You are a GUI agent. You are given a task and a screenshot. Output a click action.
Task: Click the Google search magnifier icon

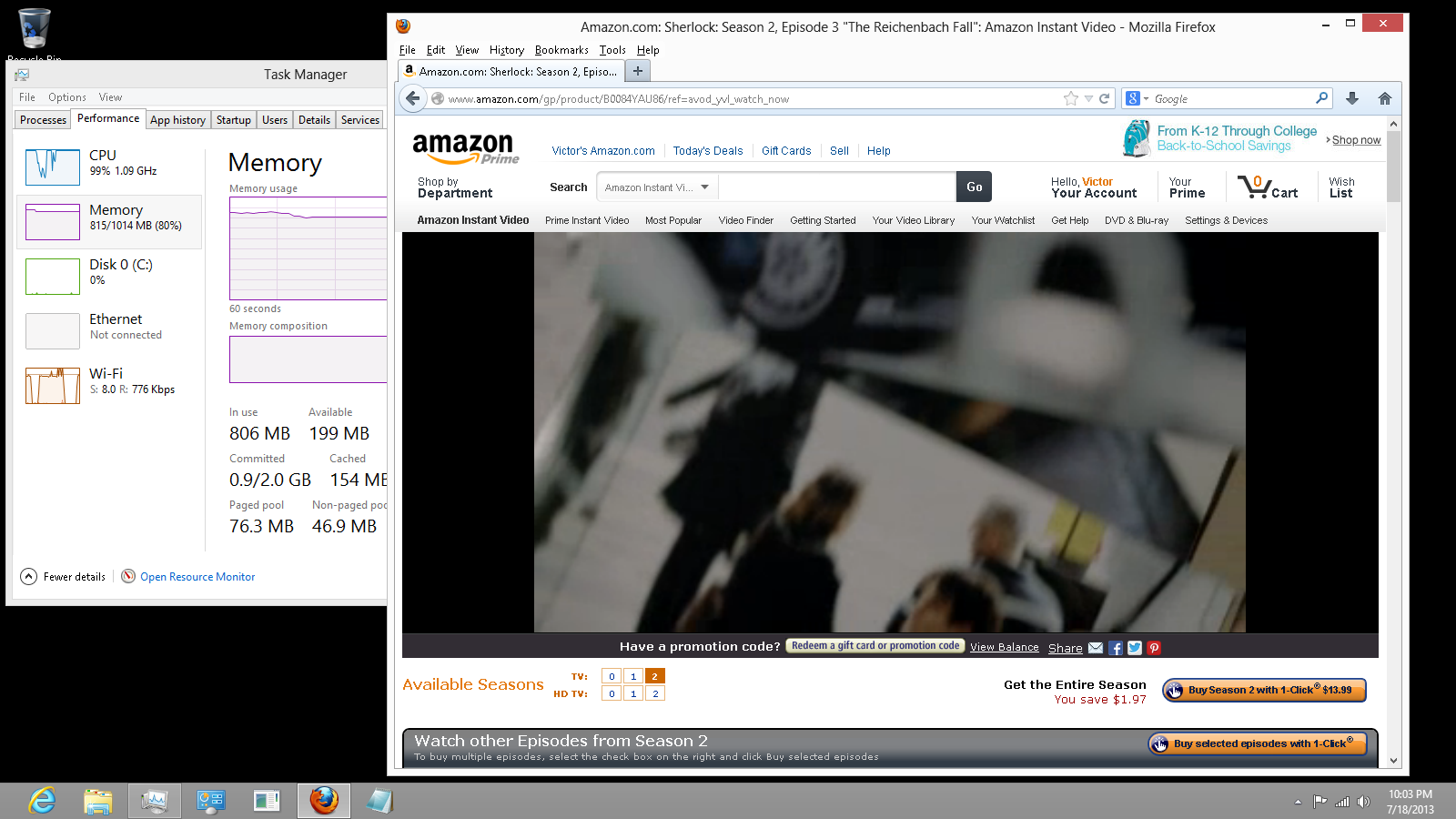[1322, 98]
